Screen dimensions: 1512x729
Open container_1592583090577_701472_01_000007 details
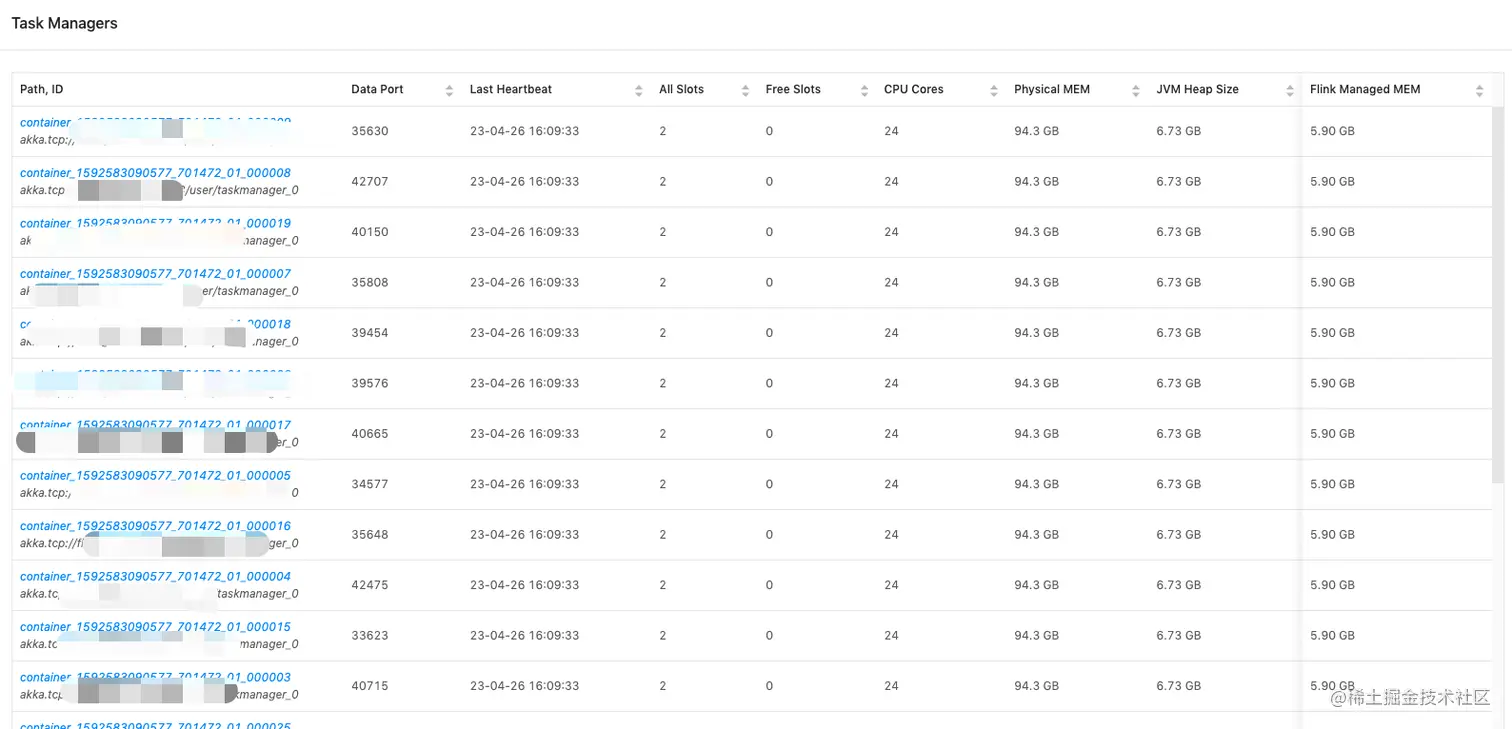click(x=154, y=273)
